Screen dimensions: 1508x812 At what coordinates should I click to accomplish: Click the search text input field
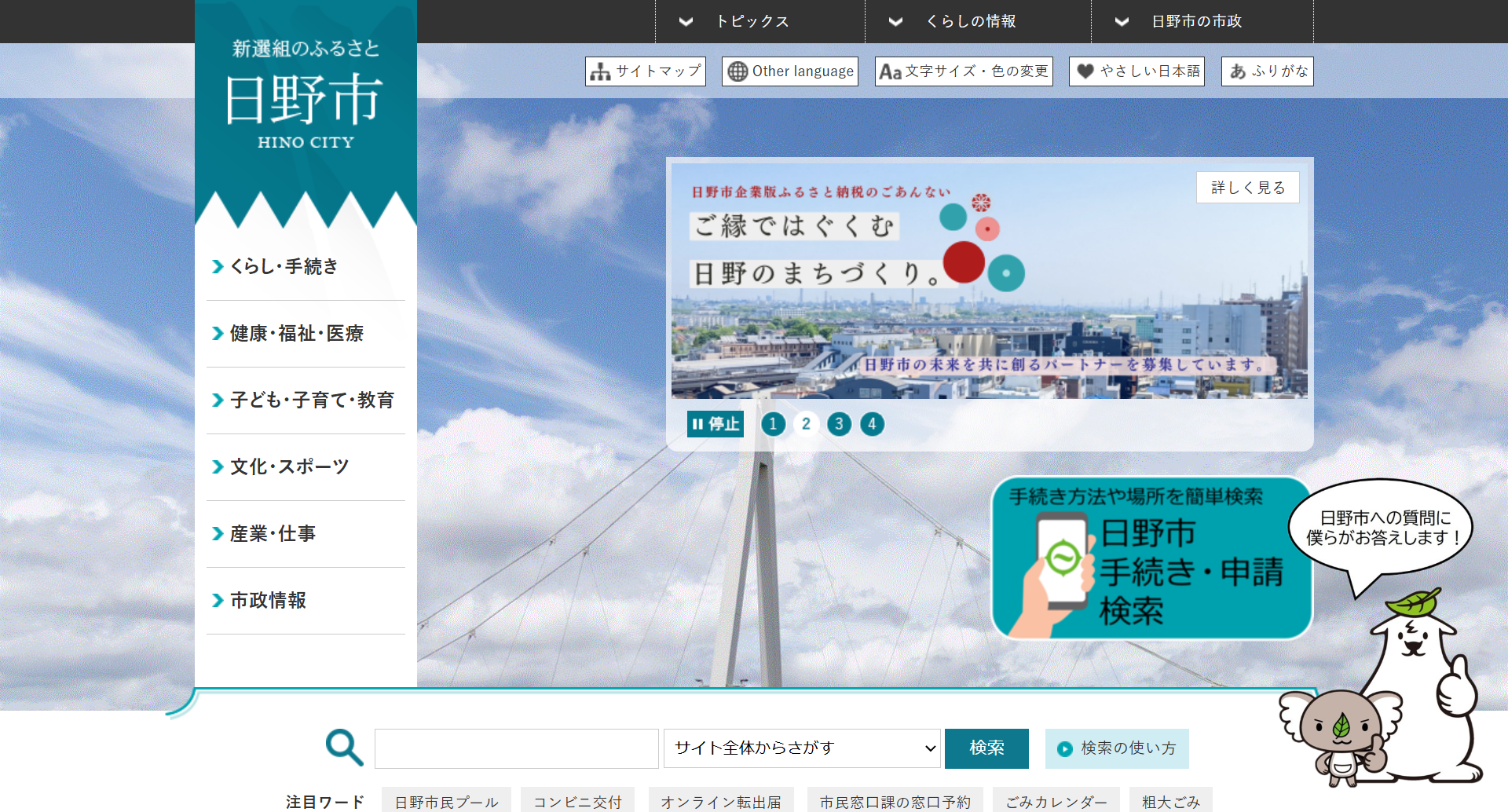[x=516, y=748]
